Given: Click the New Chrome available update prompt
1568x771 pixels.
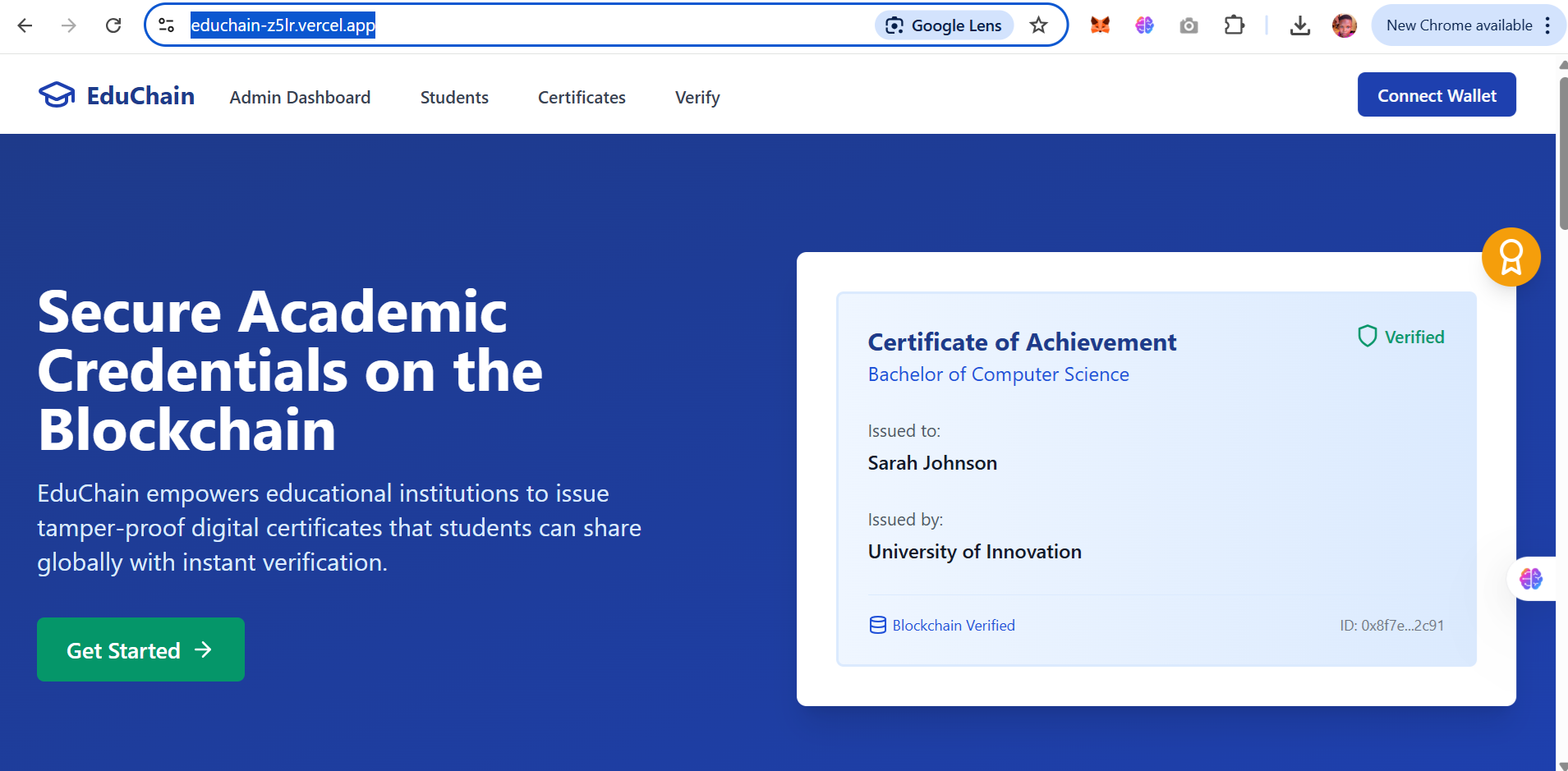Looking at the screenshot, I should coord(1458,25).
